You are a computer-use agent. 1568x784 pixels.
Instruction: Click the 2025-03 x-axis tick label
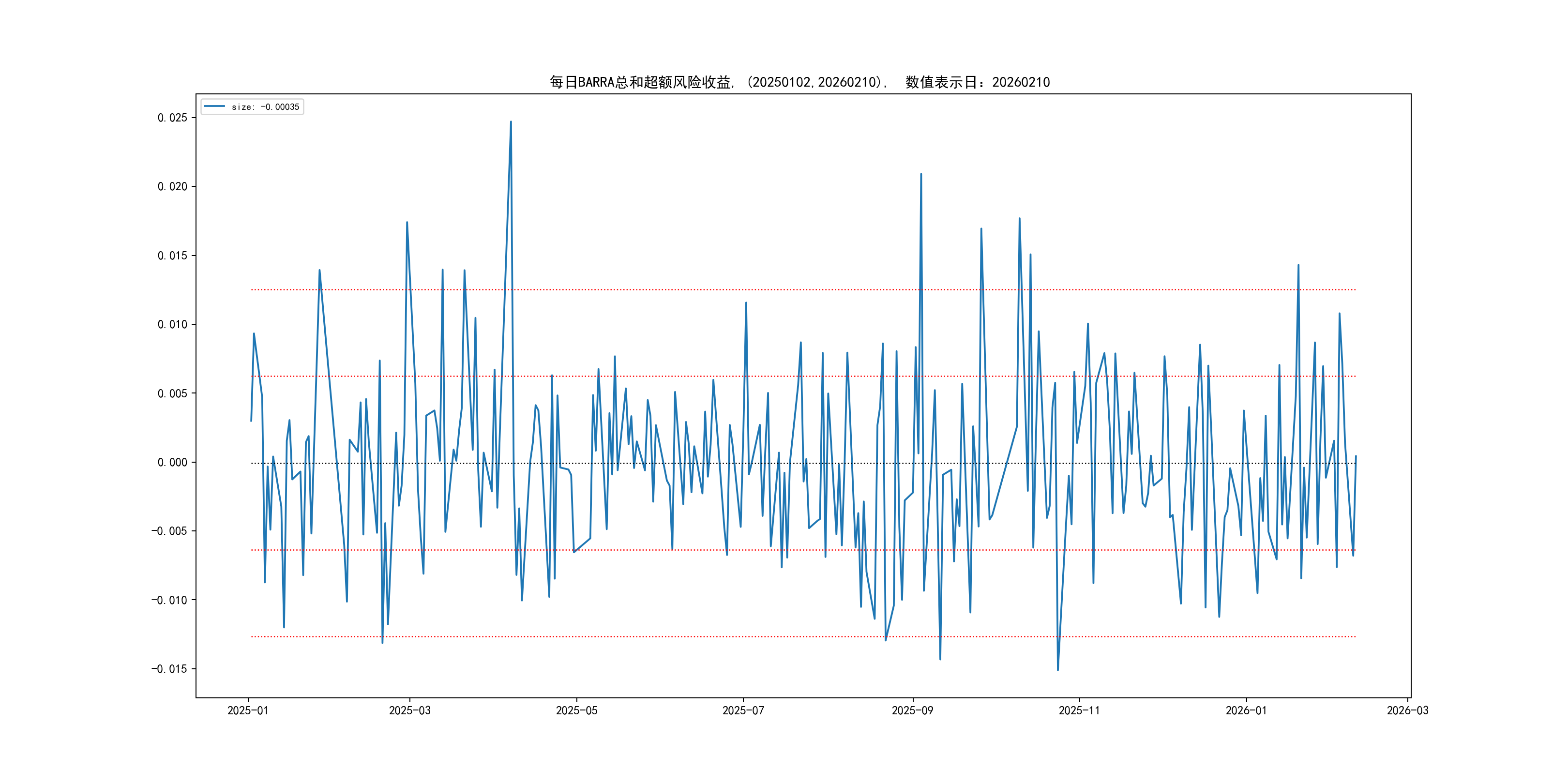coord(409,710)
